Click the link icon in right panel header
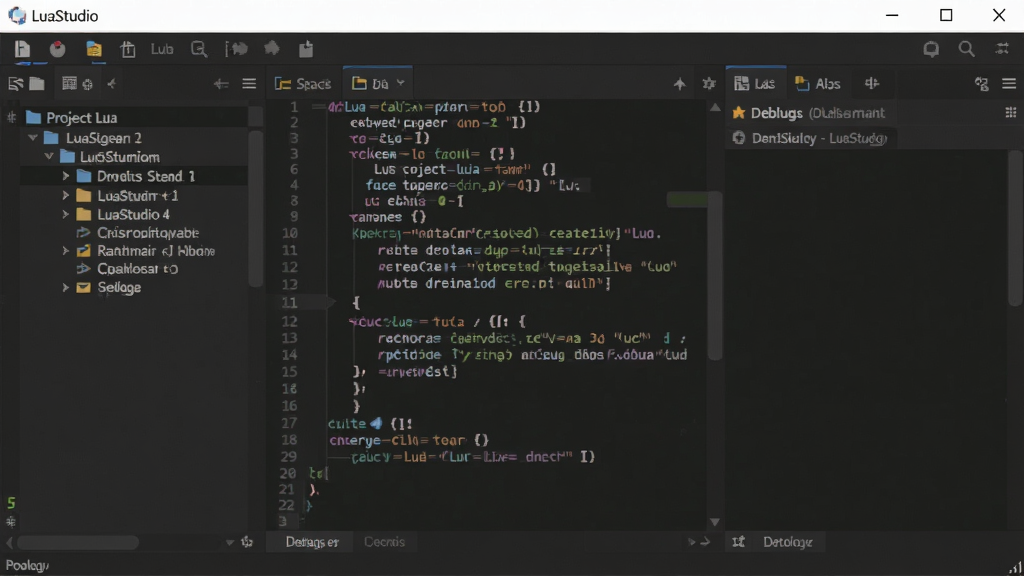Image resolution: width=1024 pixels, height=576 pixels. (982, 84)
